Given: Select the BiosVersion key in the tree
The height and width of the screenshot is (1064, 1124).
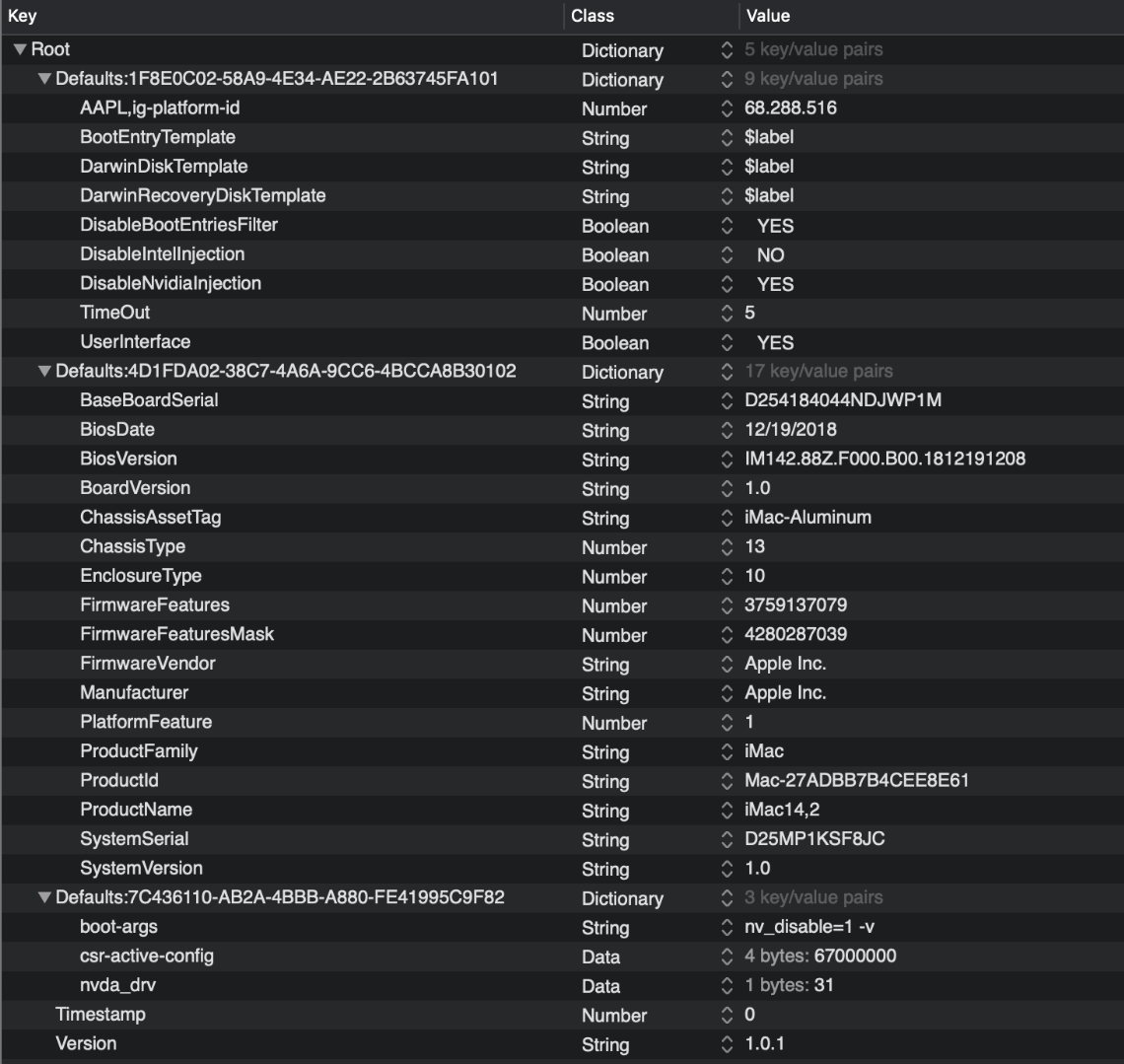Looking at the screenshot, I should pos(128,459).
